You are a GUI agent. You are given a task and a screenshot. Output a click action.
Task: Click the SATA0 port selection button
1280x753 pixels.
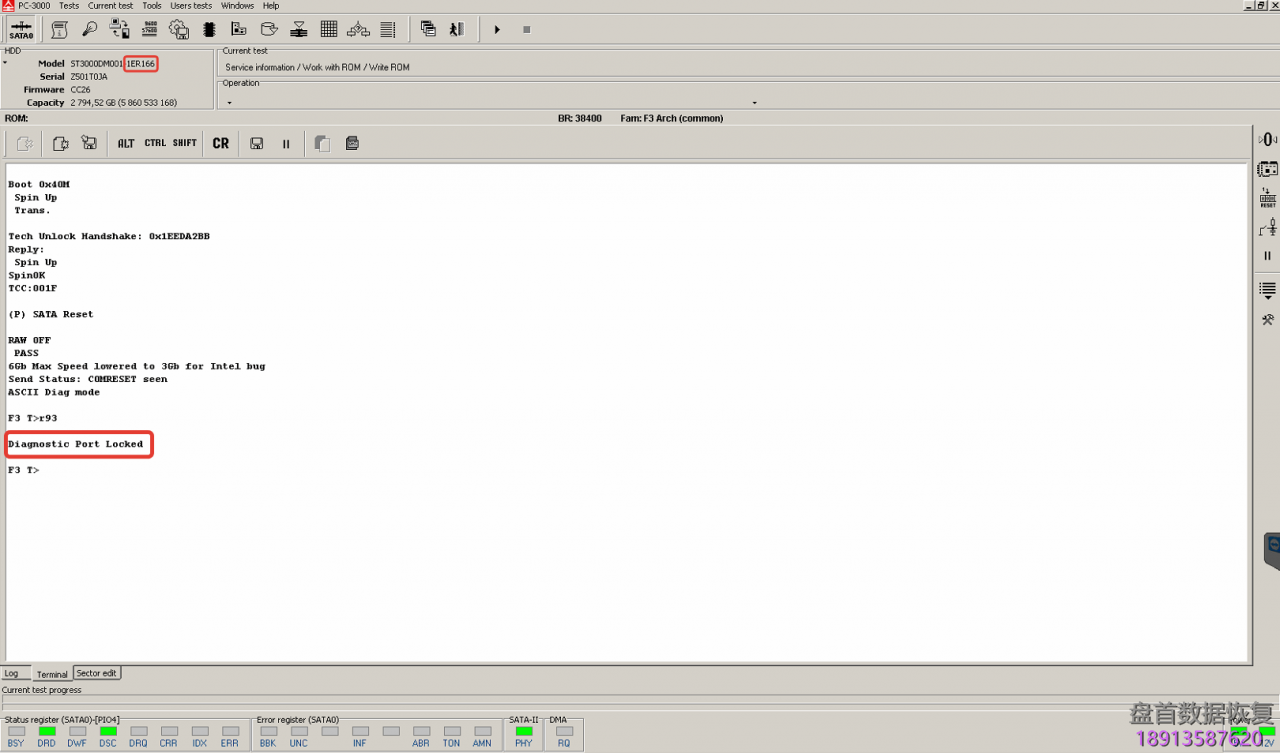[x=21, y=30]
